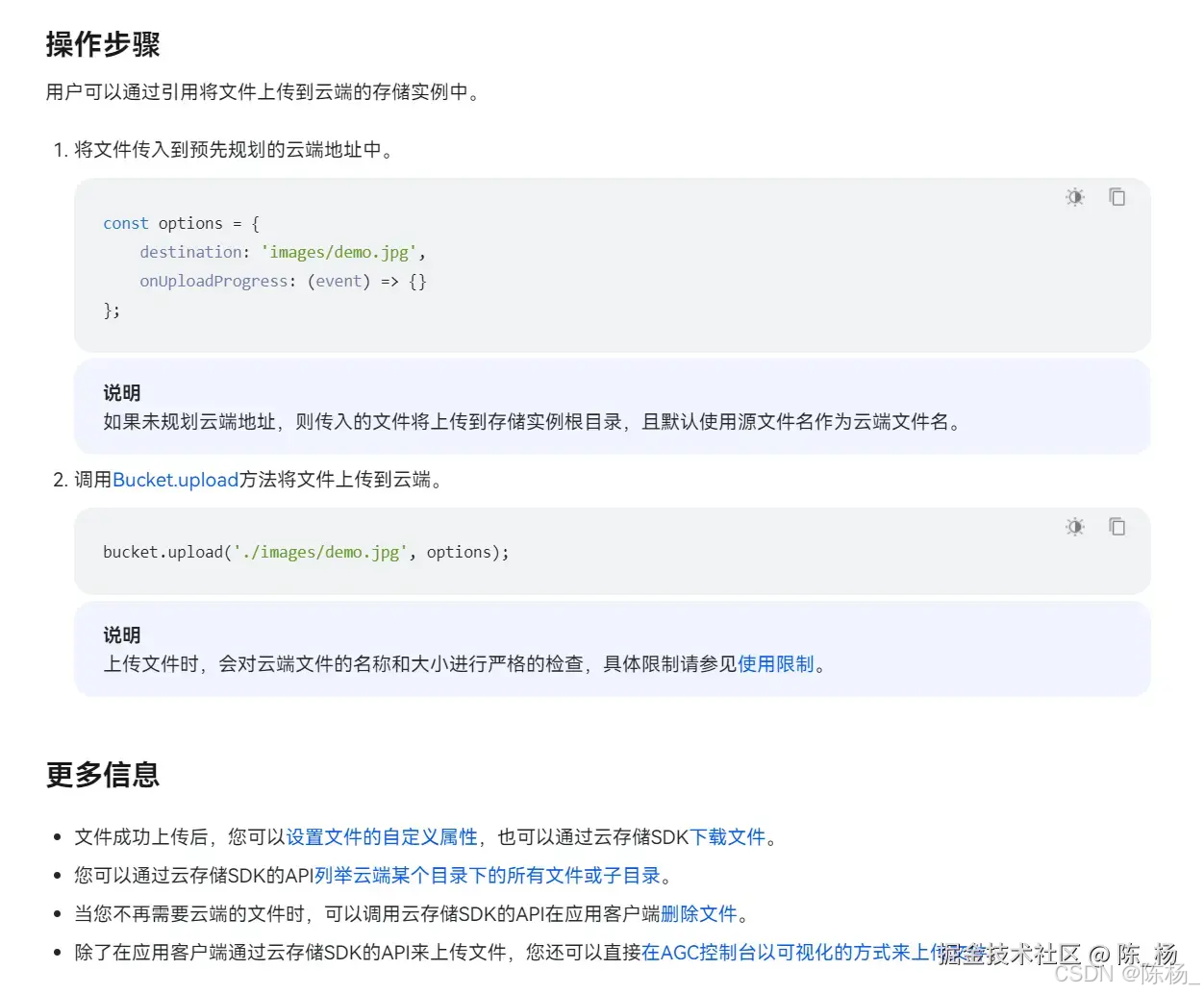Open the 下载文件 link
Screen dimensions: 1204x994
coord(728,837)
